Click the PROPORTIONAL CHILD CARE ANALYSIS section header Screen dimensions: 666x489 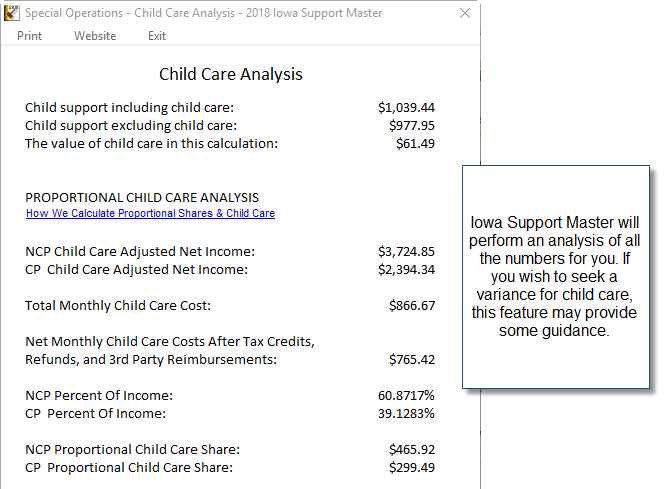(142, 198)
